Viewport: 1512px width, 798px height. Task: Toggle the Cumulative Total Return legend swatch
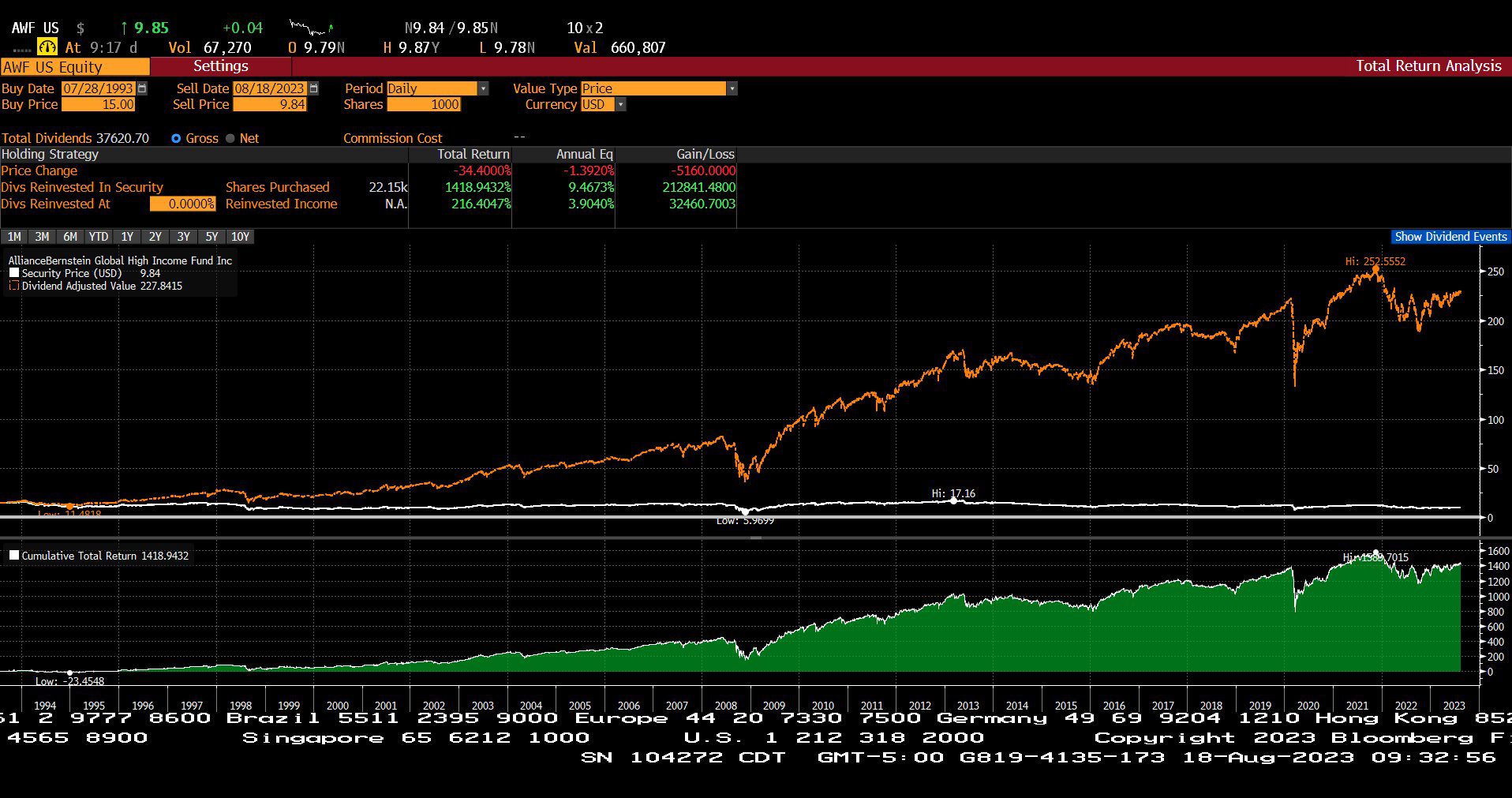[x=14, y=556]
